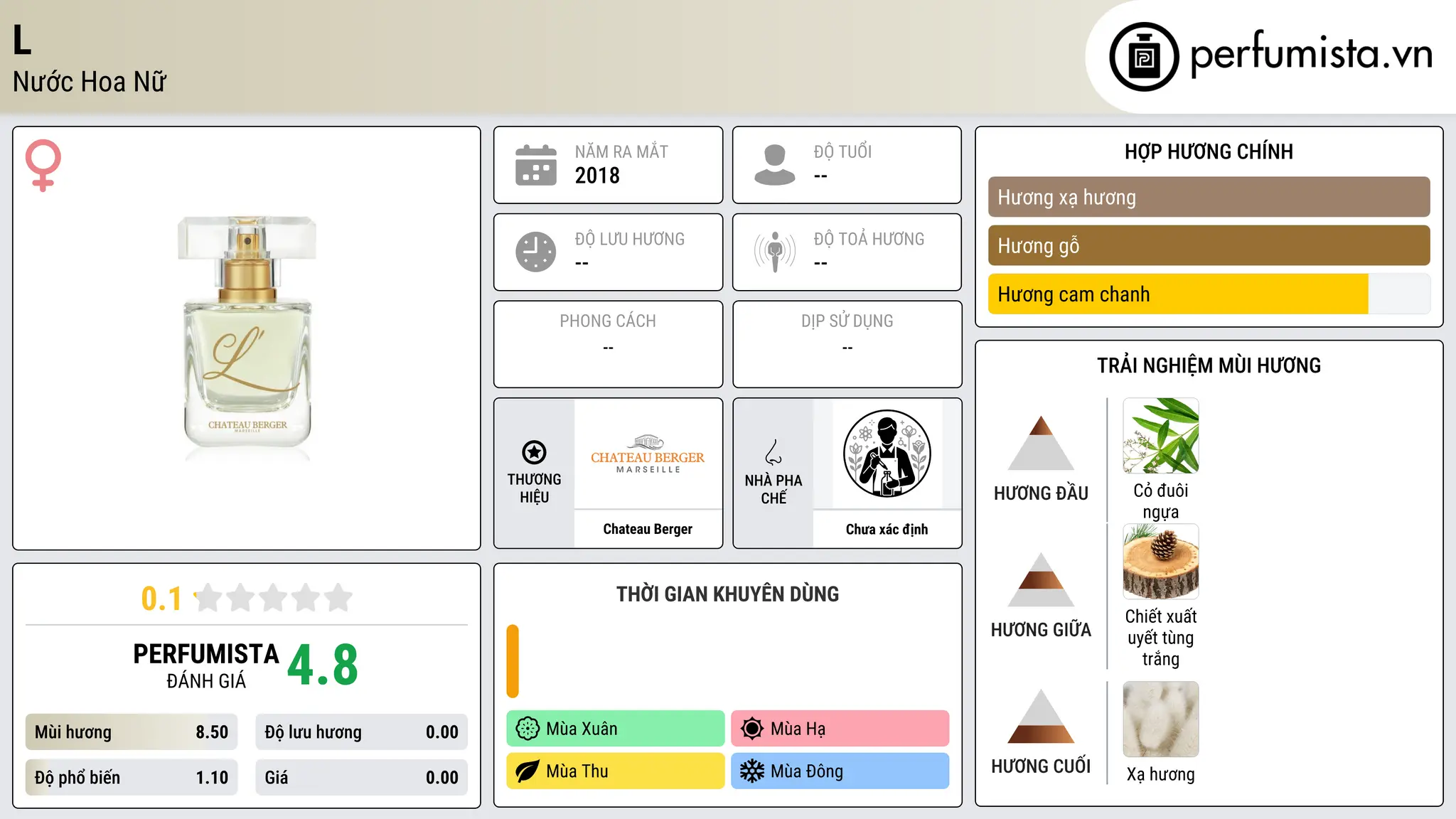
Task: Click the snowflake icon in Mùa Đông
Action: [x=752, y=771]
